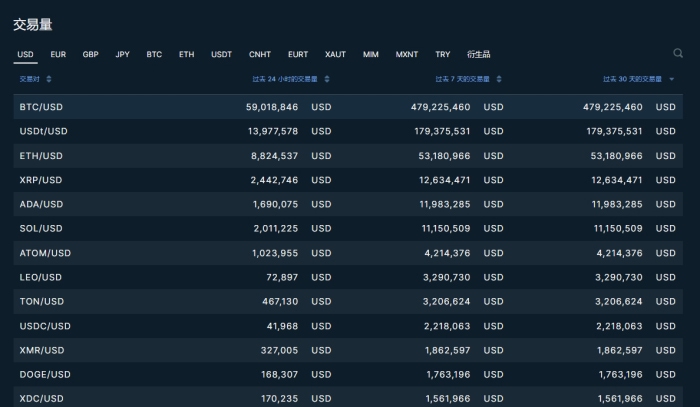Sort by past 7 days volume arrows
Viewport: 700px width, 407px height.
click(x=498, y=79)
